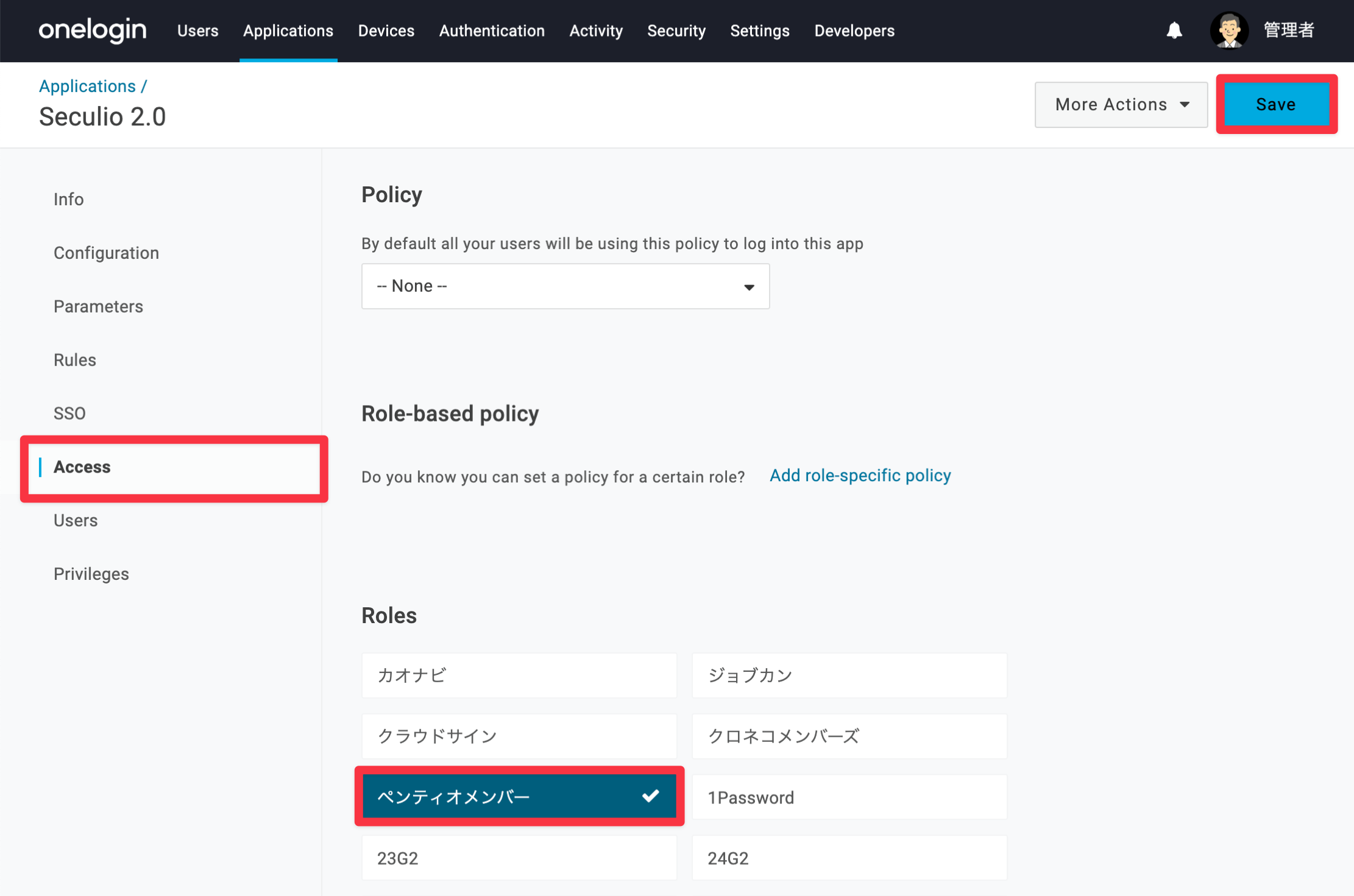Screen dimensions: 1354x896
Task: Open the Security menu
Action: [676, 31]
